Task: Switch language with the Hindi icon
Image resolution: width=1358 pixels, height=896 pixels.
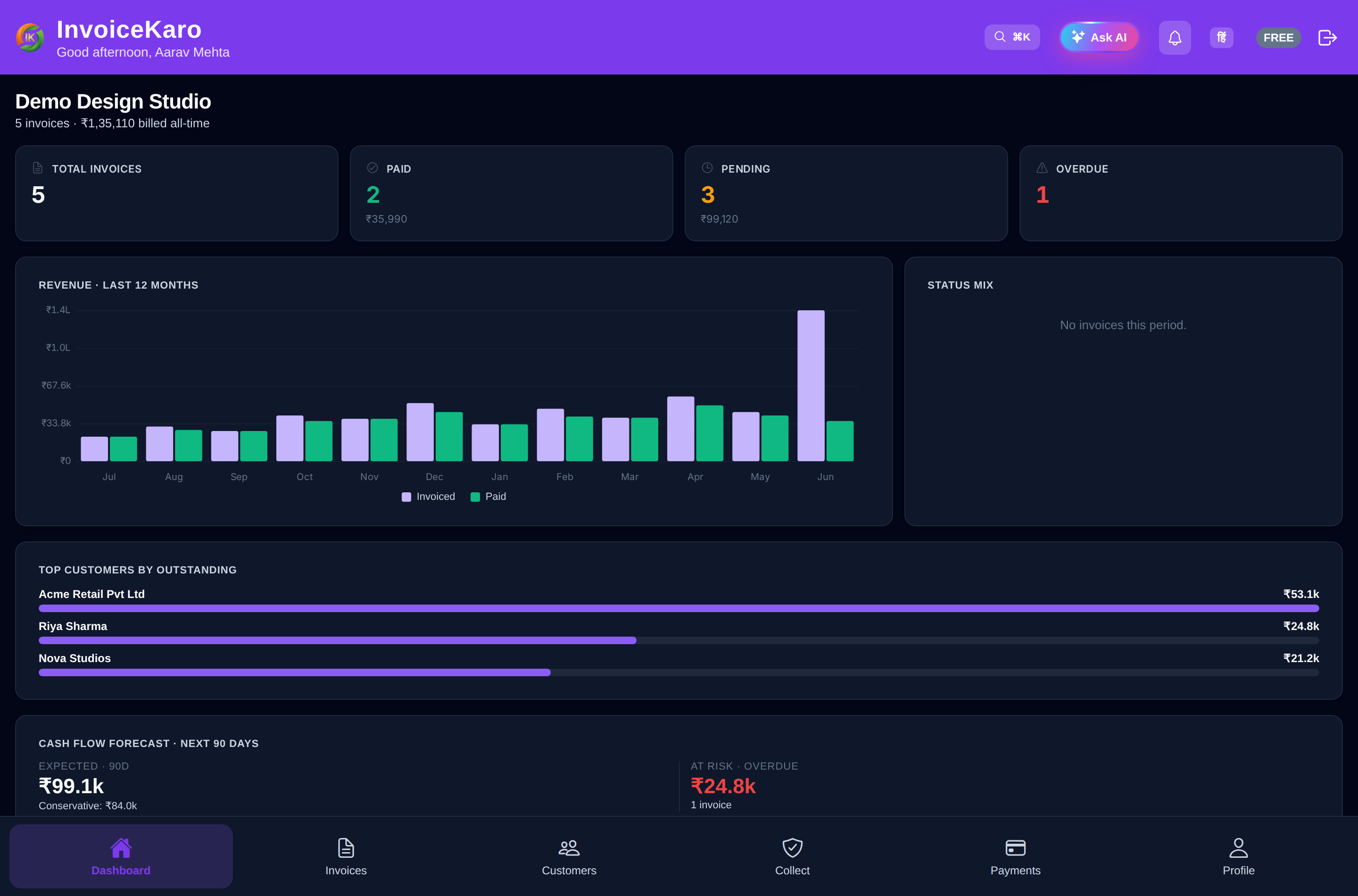Action: click(1221, 38)
